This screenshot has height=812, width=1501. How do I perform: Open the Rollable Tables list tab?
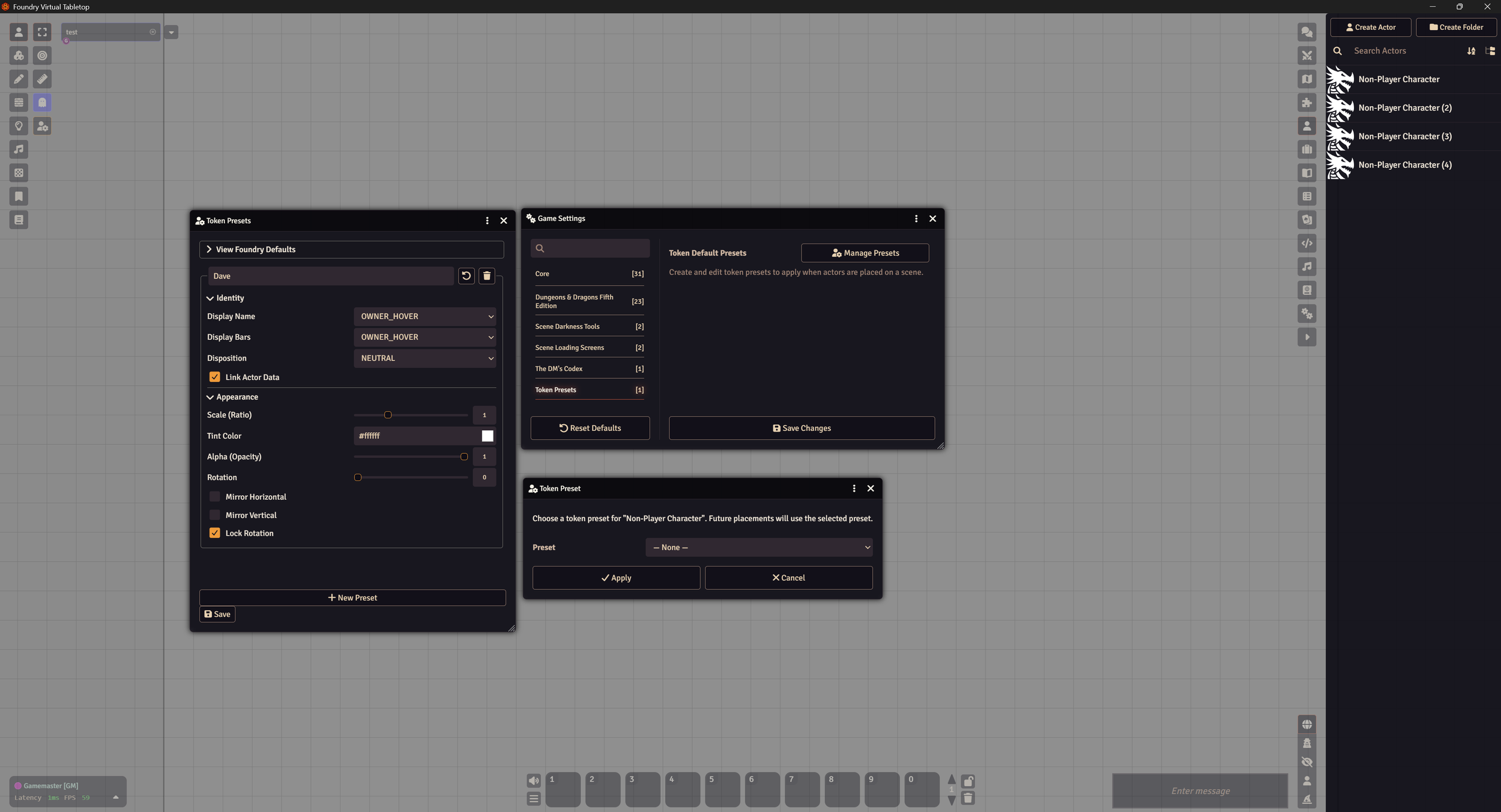point(1306,196)
